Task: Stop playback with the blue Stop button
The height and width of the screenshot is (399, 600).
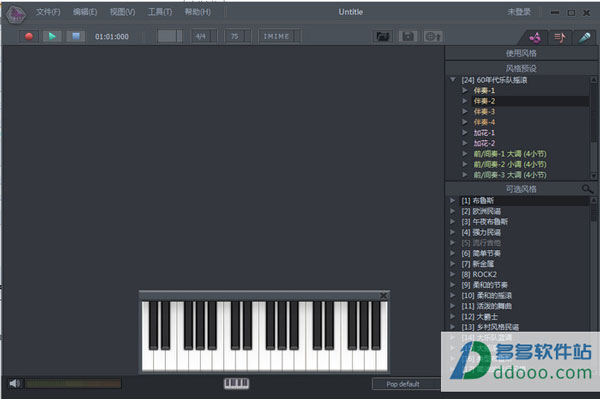Action: click(76, 36)
